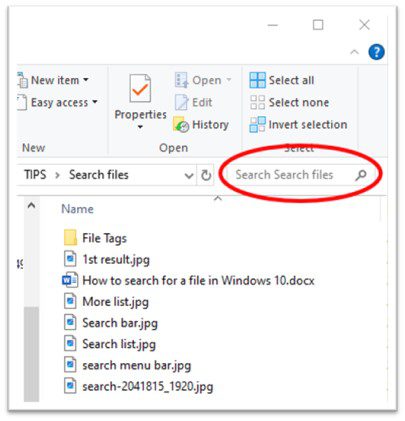Open the Help question mark icon
405x421 pixels.
[x=376, y=52]
